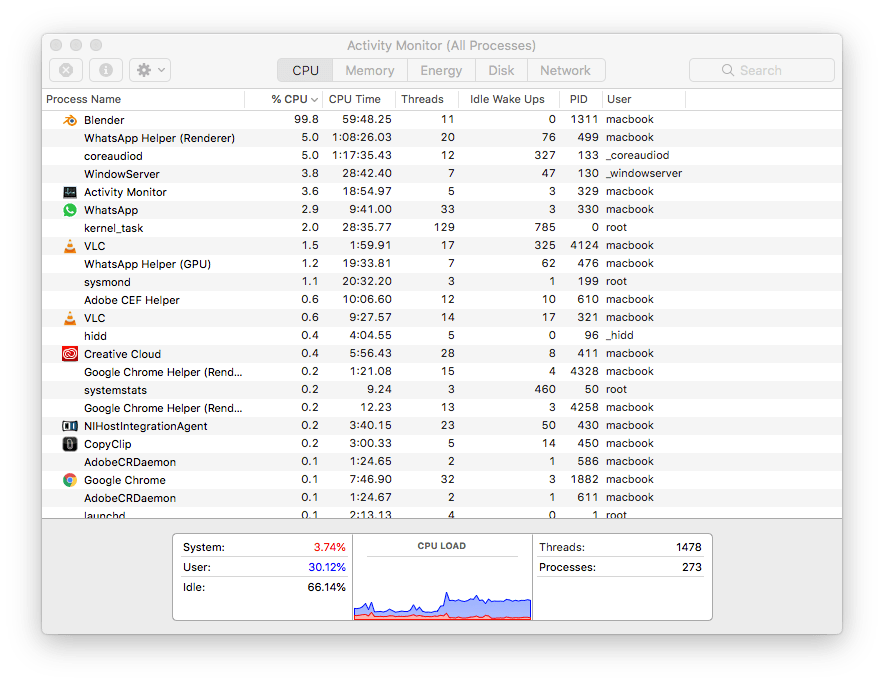
Task: Click the Blender app icon
Action: (x=70, y=120)
